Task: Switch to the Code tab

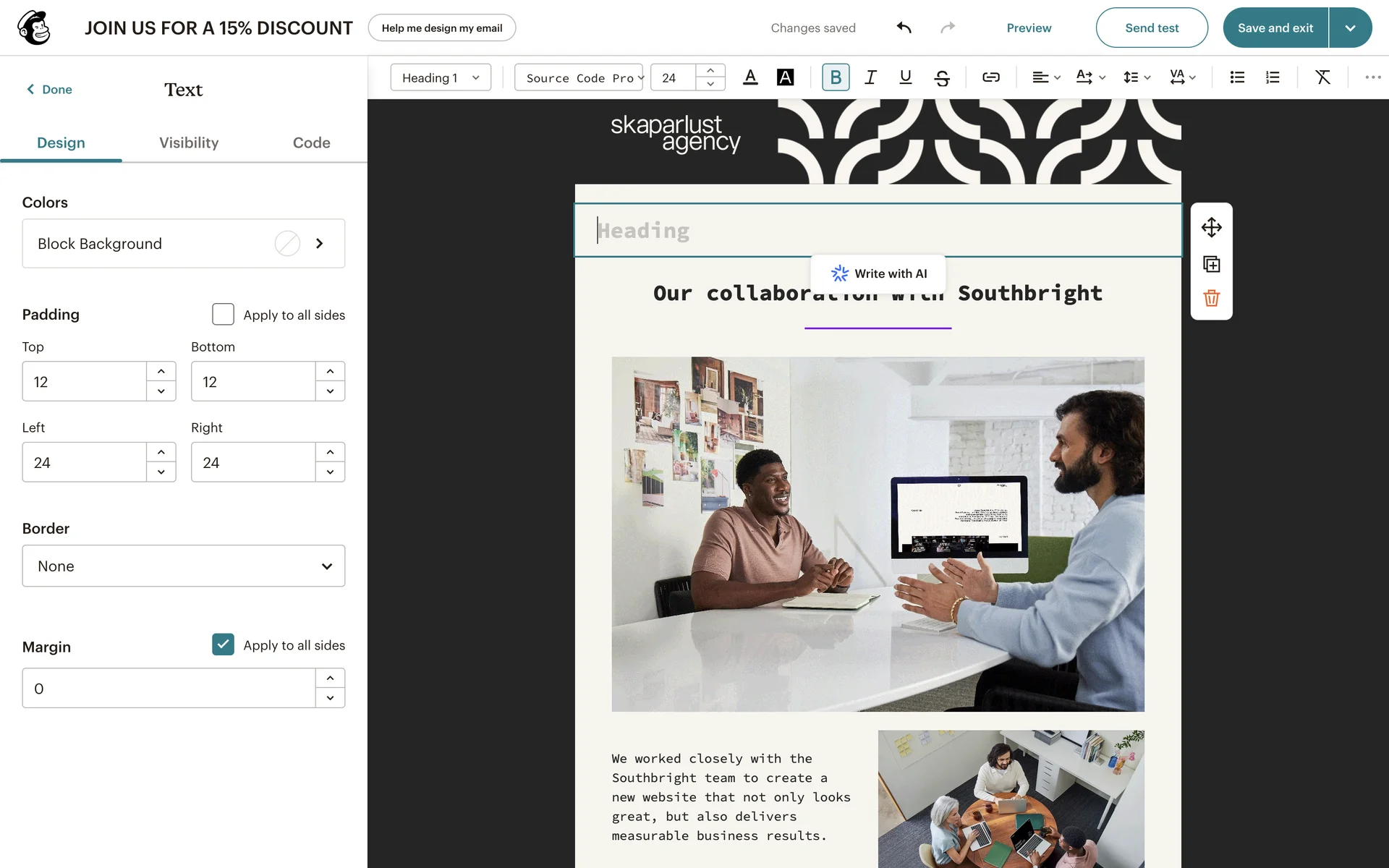Action: tap(311, 142)
